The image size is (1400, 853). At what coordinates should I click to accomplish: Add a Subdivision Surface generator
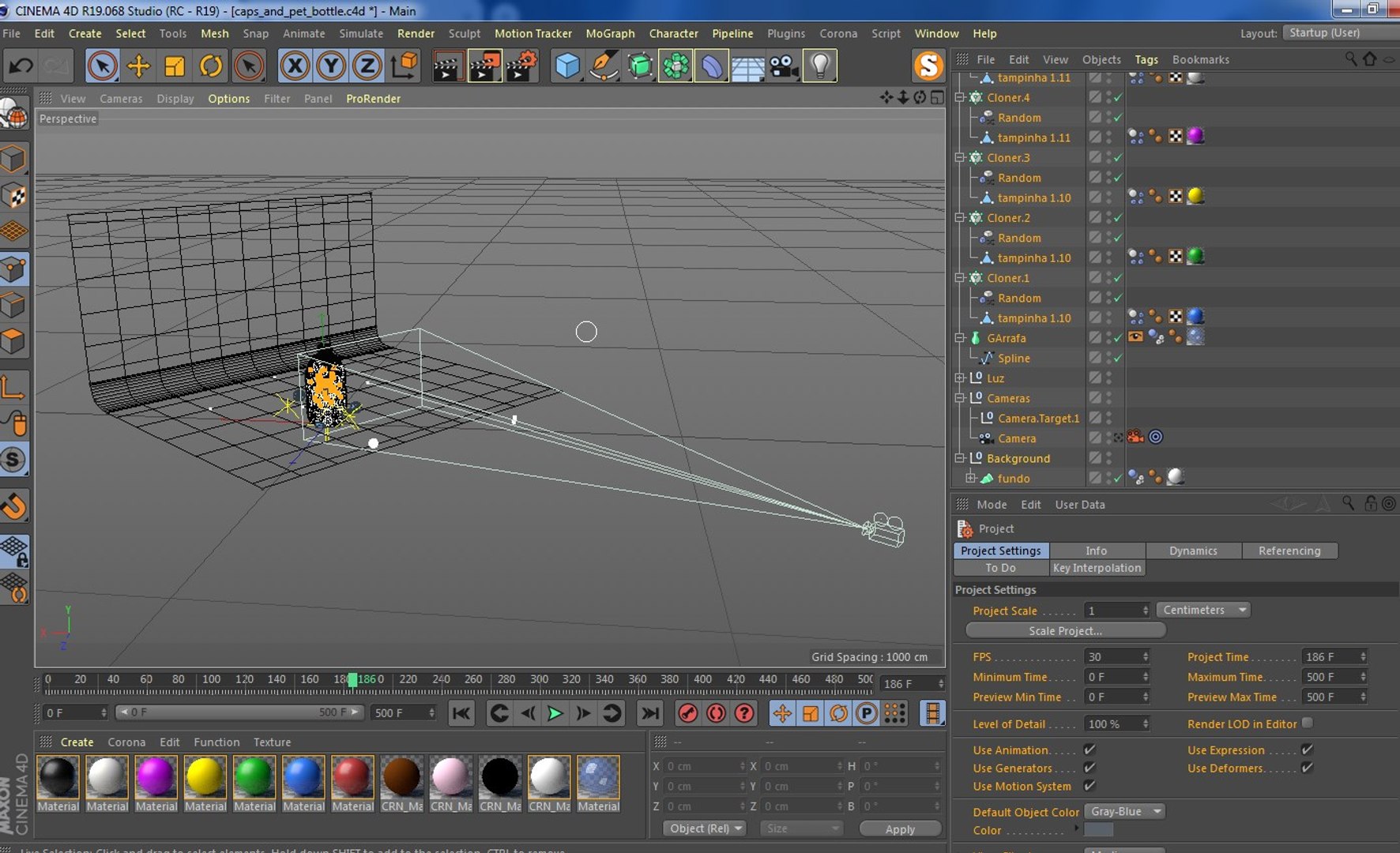[640, 66]
